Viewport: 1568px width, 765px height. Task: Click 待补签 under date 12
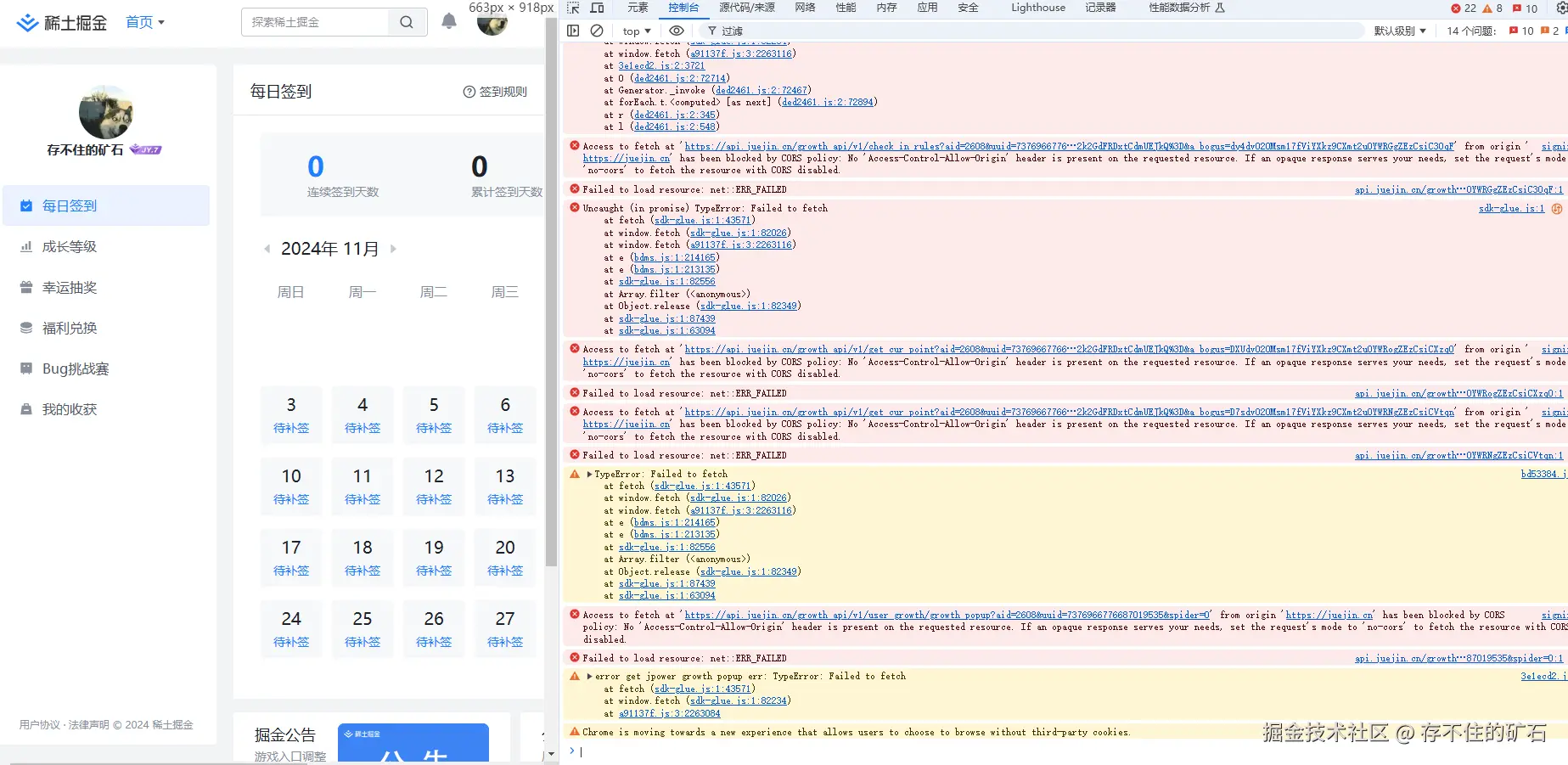[x=434, y=500]
